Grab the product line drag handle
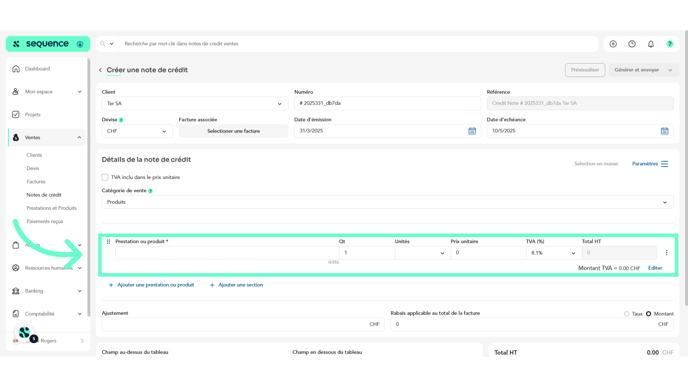Image resolution: width=688 pixels, height=387 pixels. 108,241
